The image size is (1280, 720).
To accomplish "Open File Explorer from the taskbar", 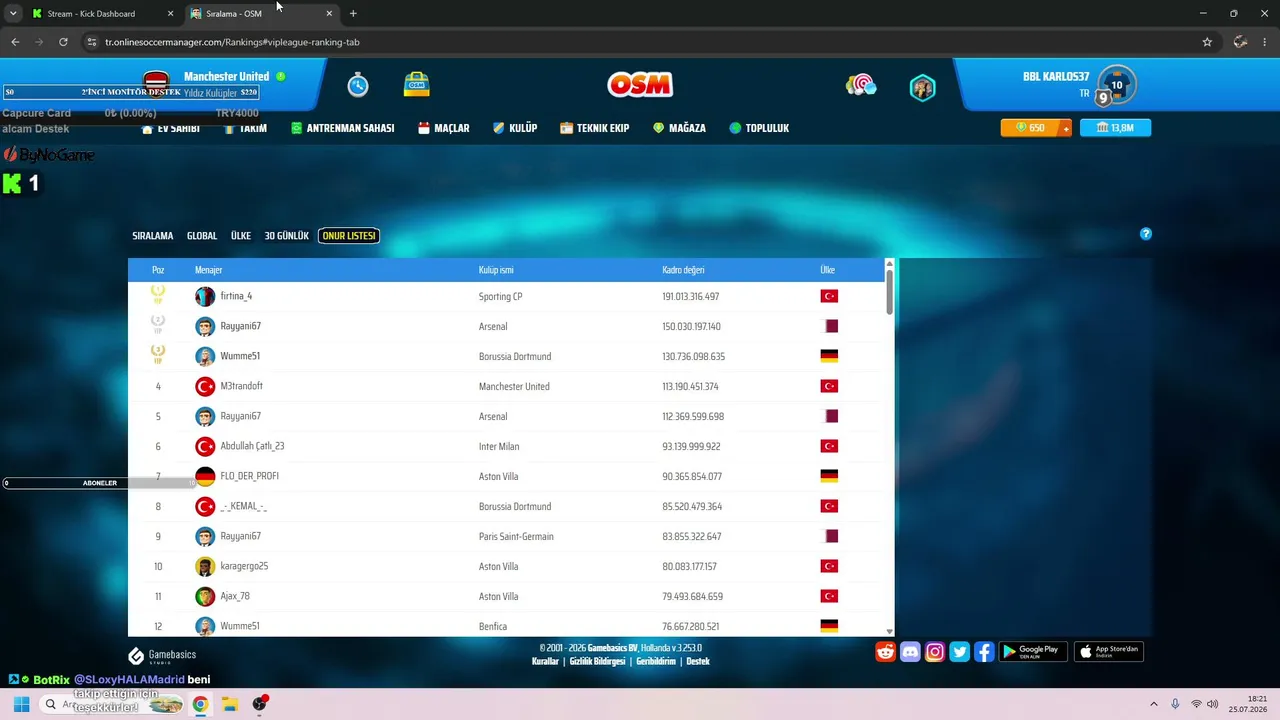I will pyautogui.click(x=230, y=704).
